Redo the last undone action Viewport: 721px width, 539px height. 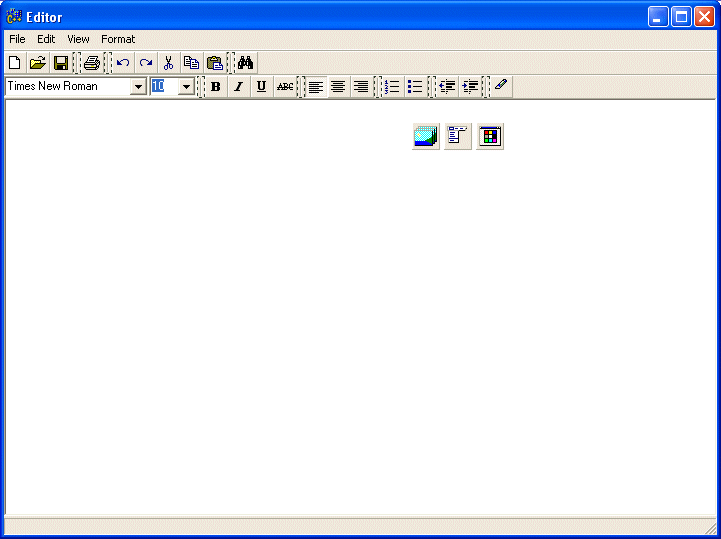146,63
